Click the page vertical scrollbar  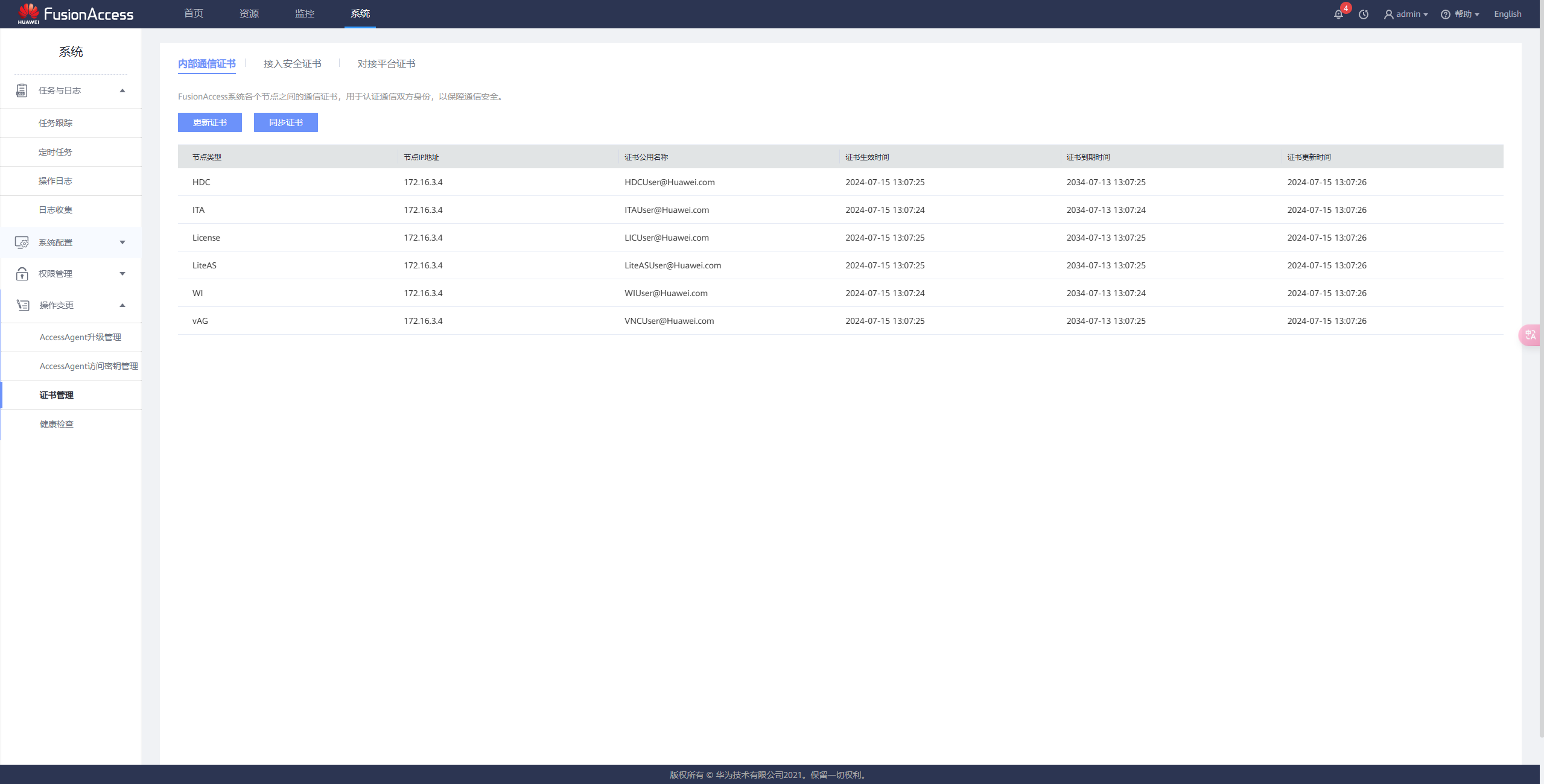click(x=1542, y=368)
